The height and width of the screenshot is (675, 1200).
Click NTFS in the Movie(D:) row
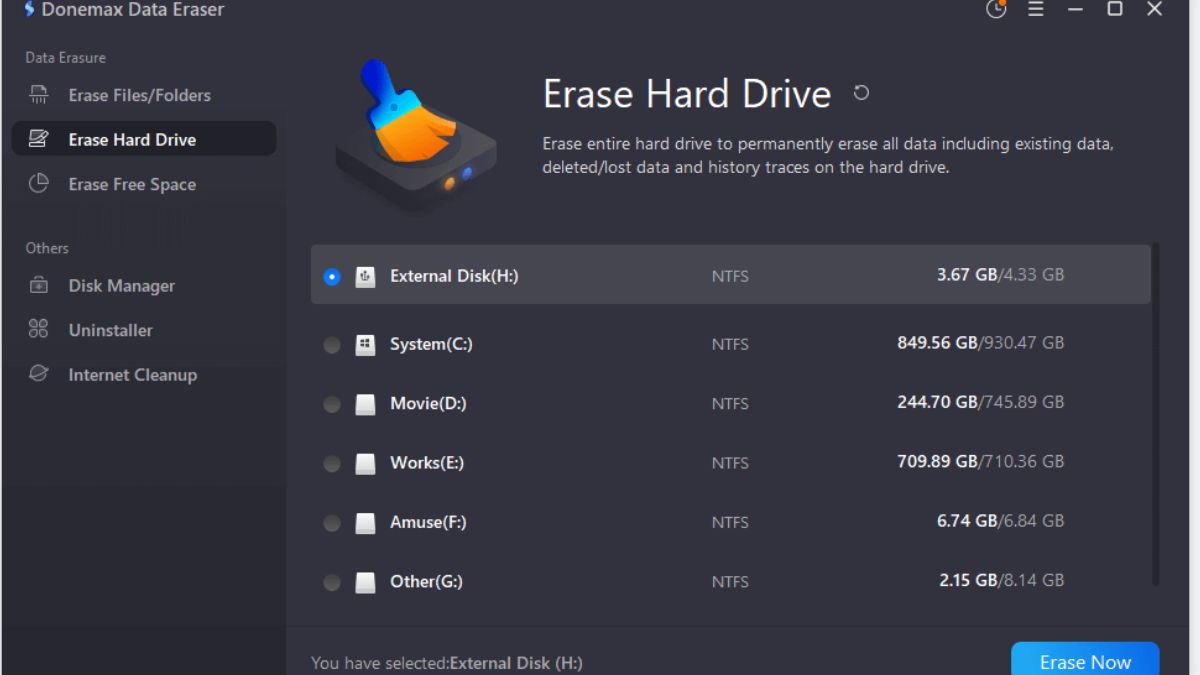(730, 404)
